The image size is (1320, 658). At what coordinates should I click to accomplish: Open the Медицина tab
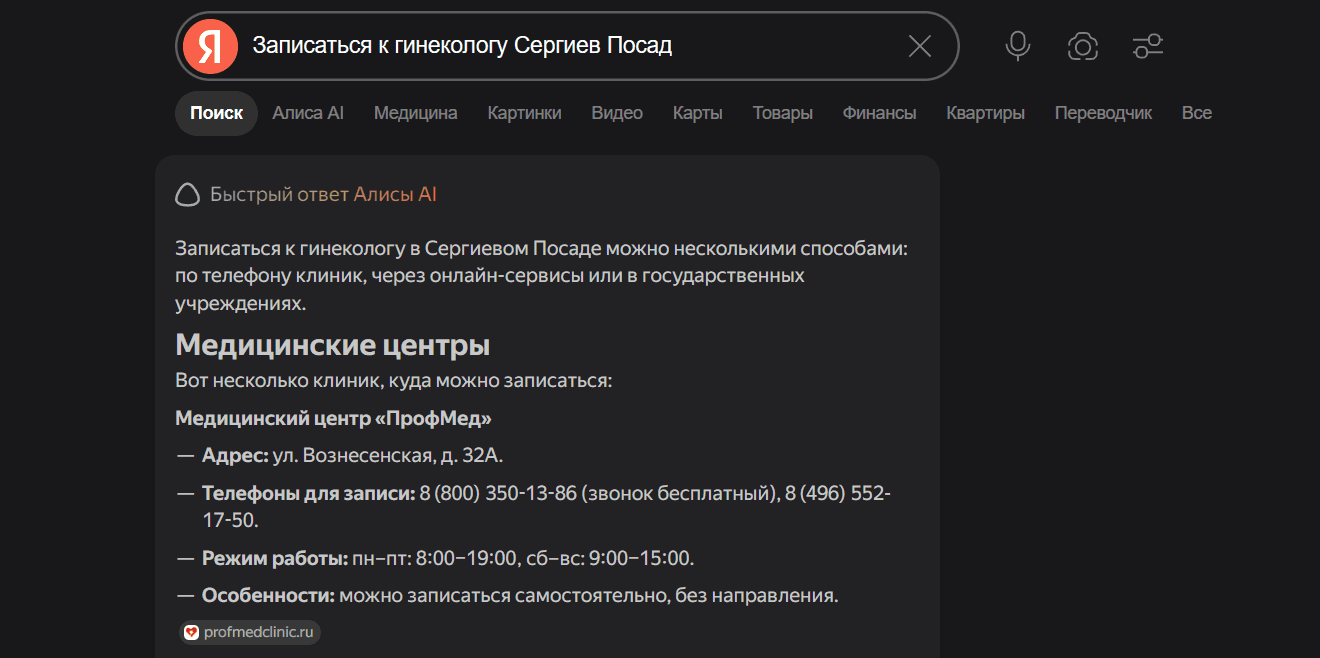click(x=416, y=113)
